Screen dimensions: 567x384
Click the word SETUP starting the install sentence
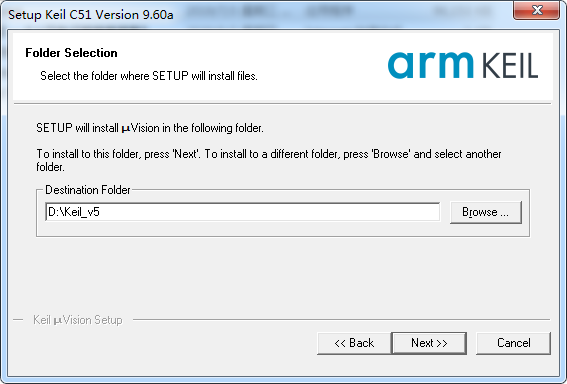54,128
